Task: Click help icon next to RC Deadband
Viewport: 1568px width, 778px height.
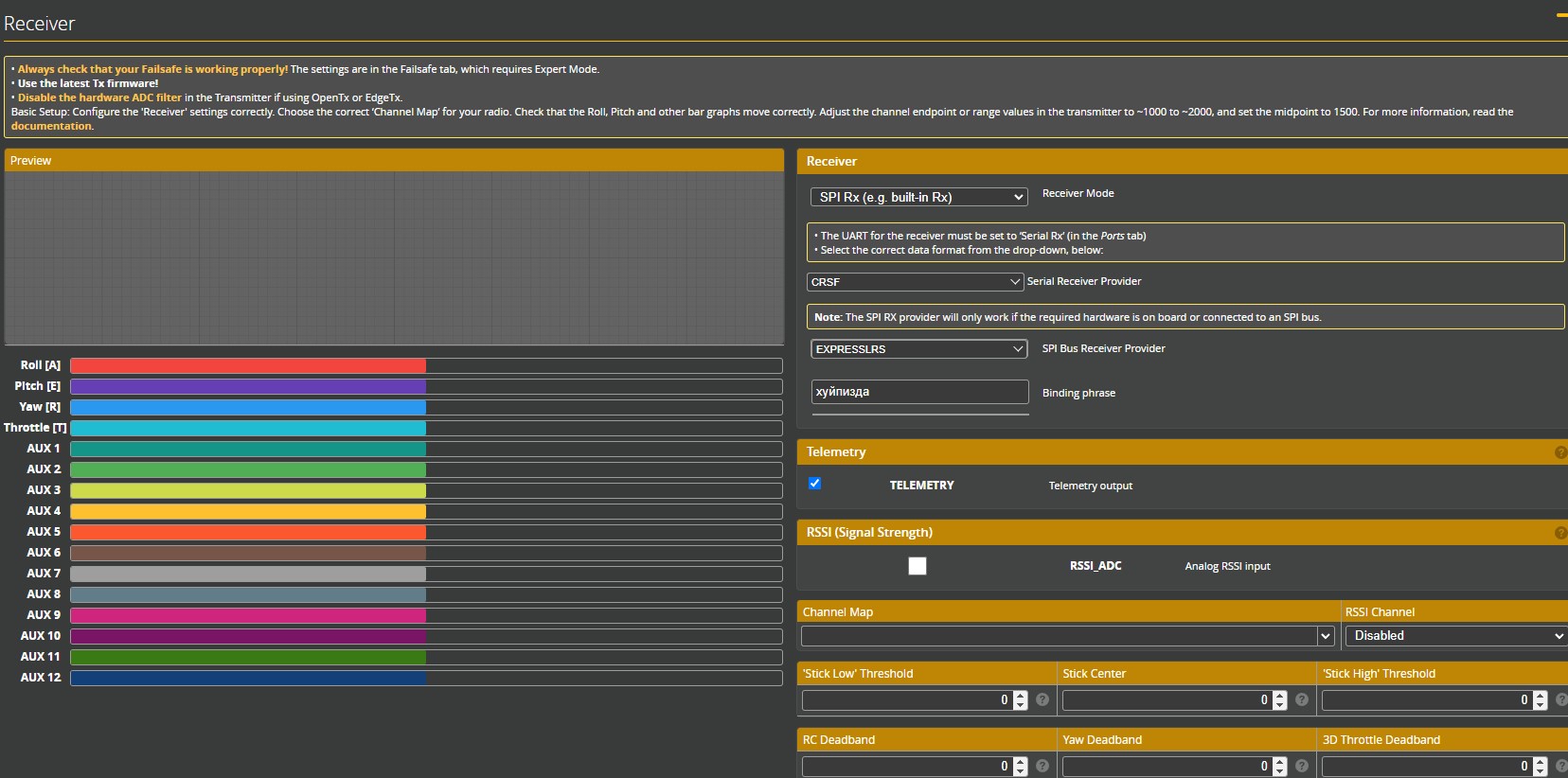Action: click(1042, 766)
